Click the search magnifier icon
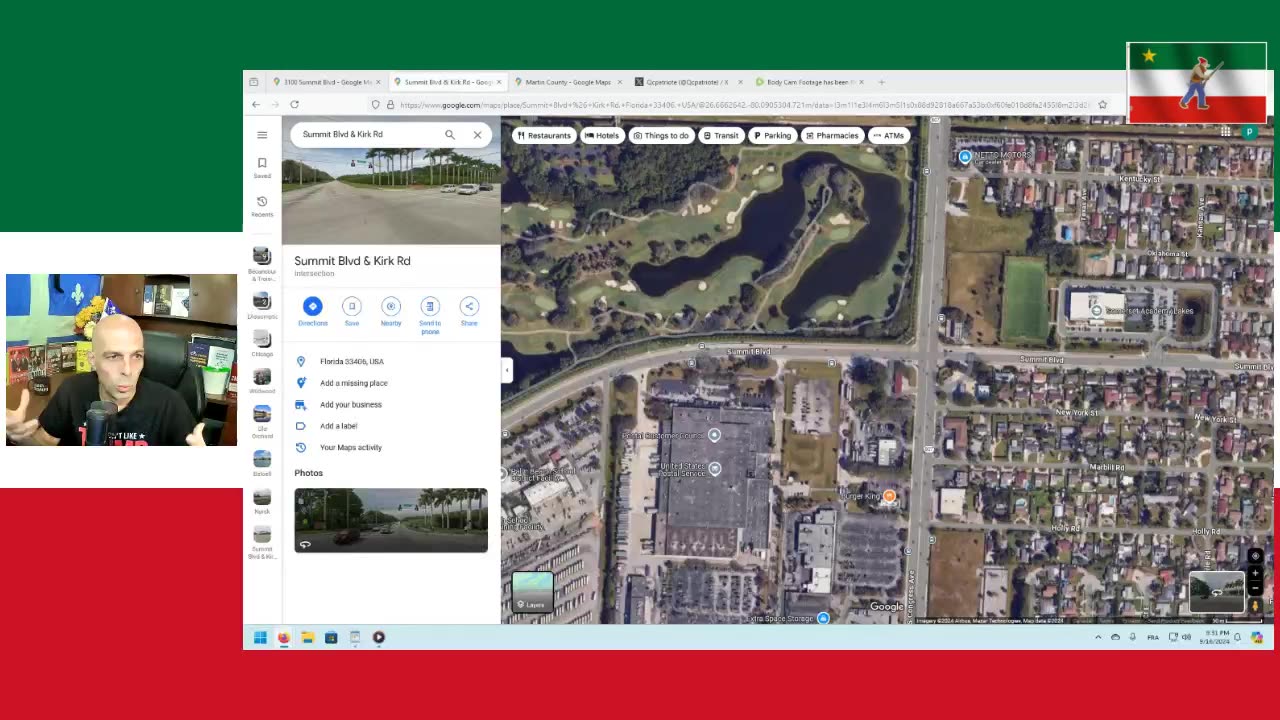1280x720 pixels. click(x=450, y=134)
